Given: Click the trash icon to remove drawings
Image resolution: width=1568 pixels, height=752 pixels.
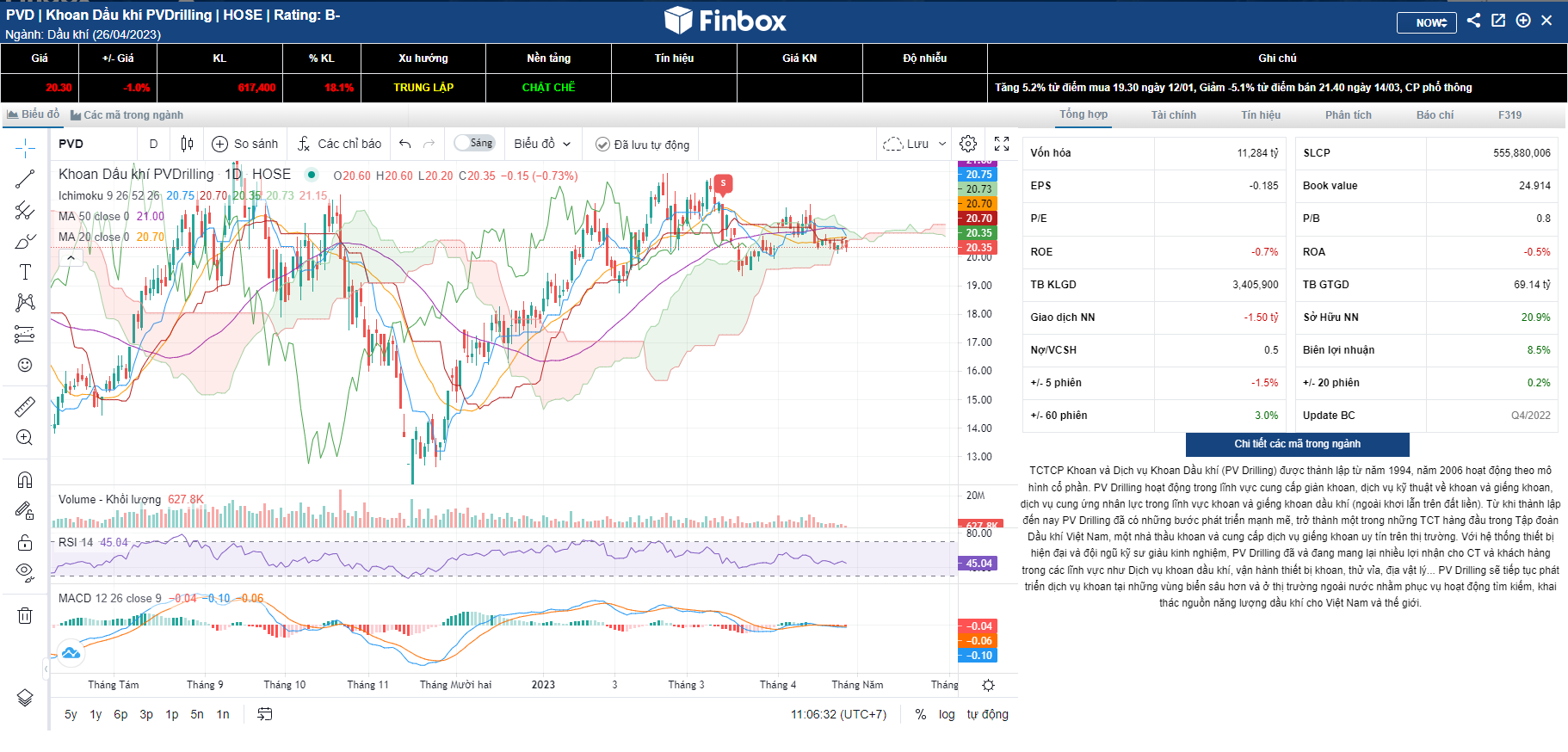Looking at the screenshot, I should pos(25,615).
